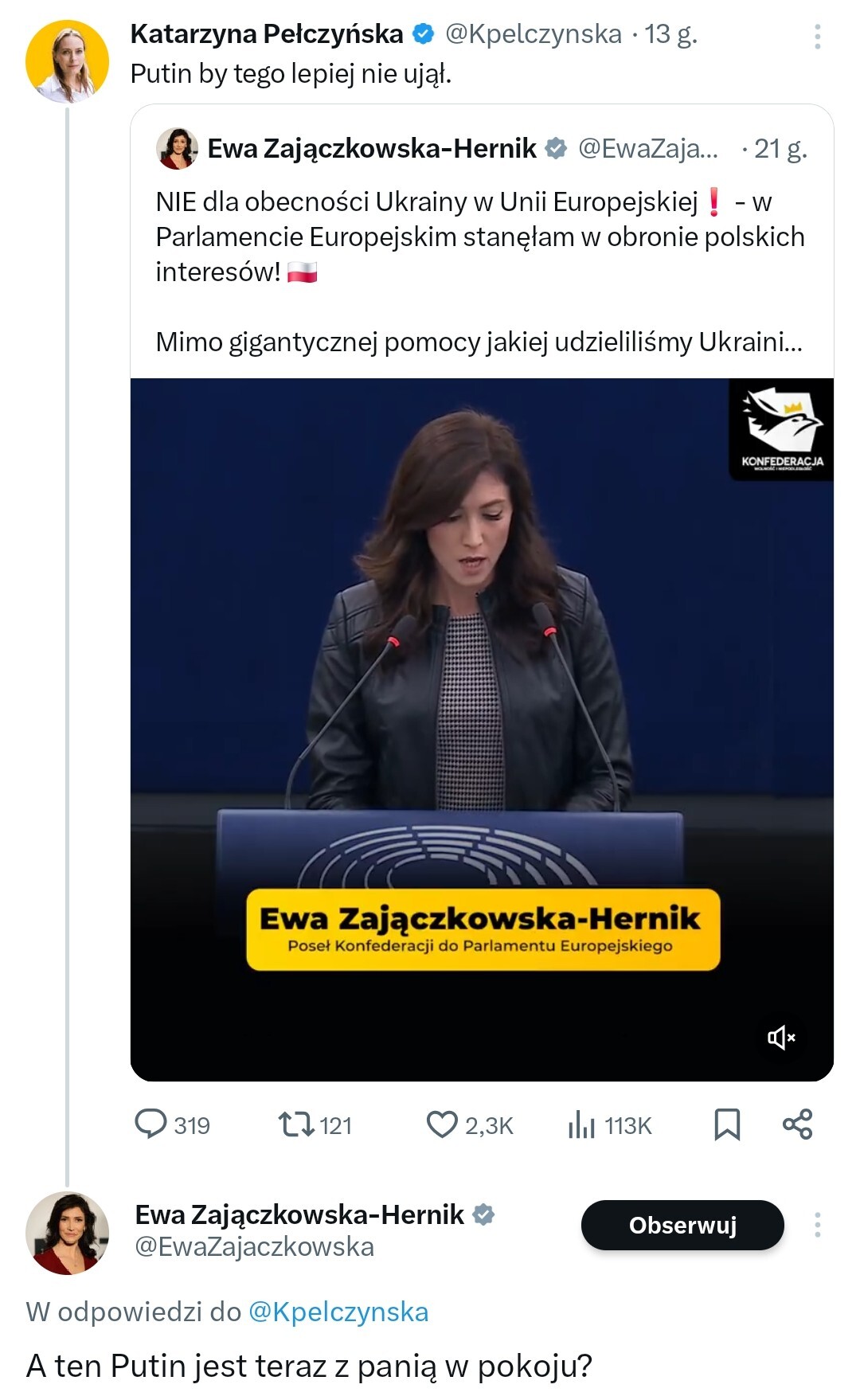Like the tweet with the heart icon
Viewport: 860px width, 1400px height.
(x=442, y=1124)
